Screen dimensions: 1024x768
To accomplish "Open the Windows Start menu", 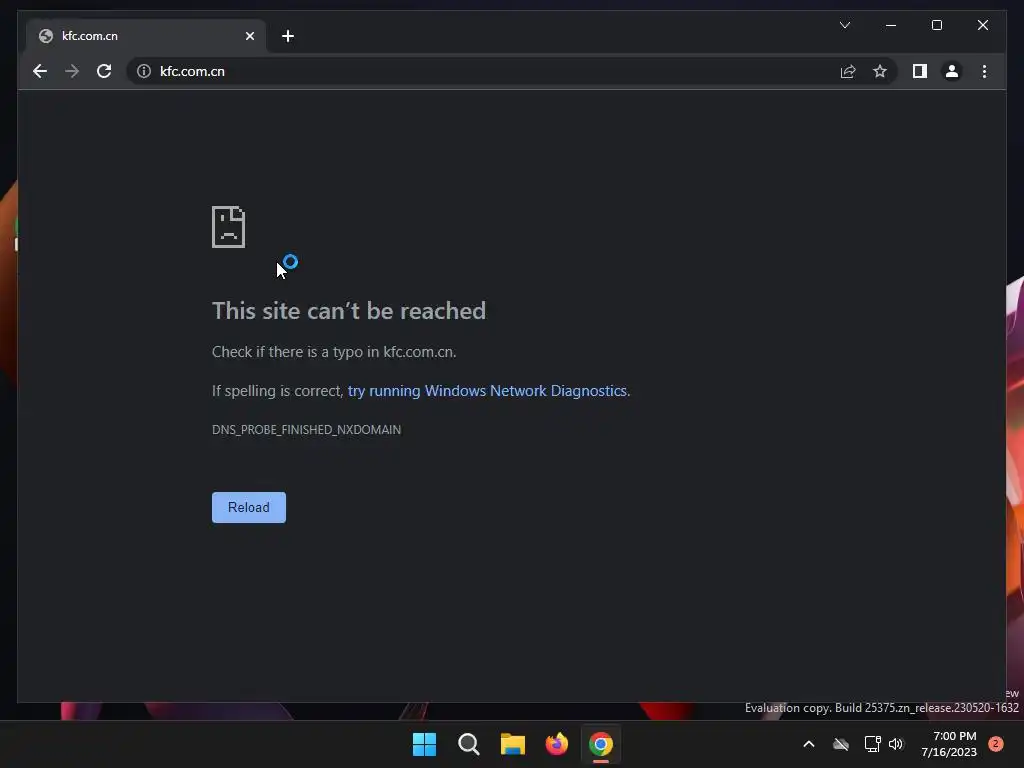I will click(424, 744).
